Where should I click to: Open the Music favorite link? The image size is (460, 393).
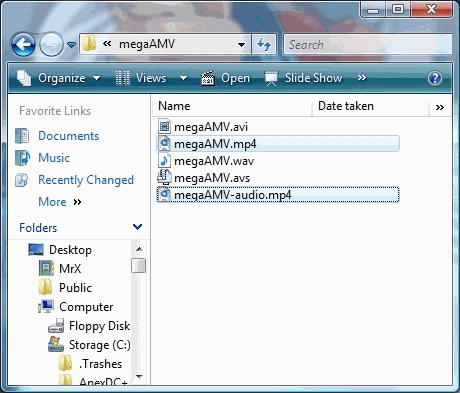54,158
